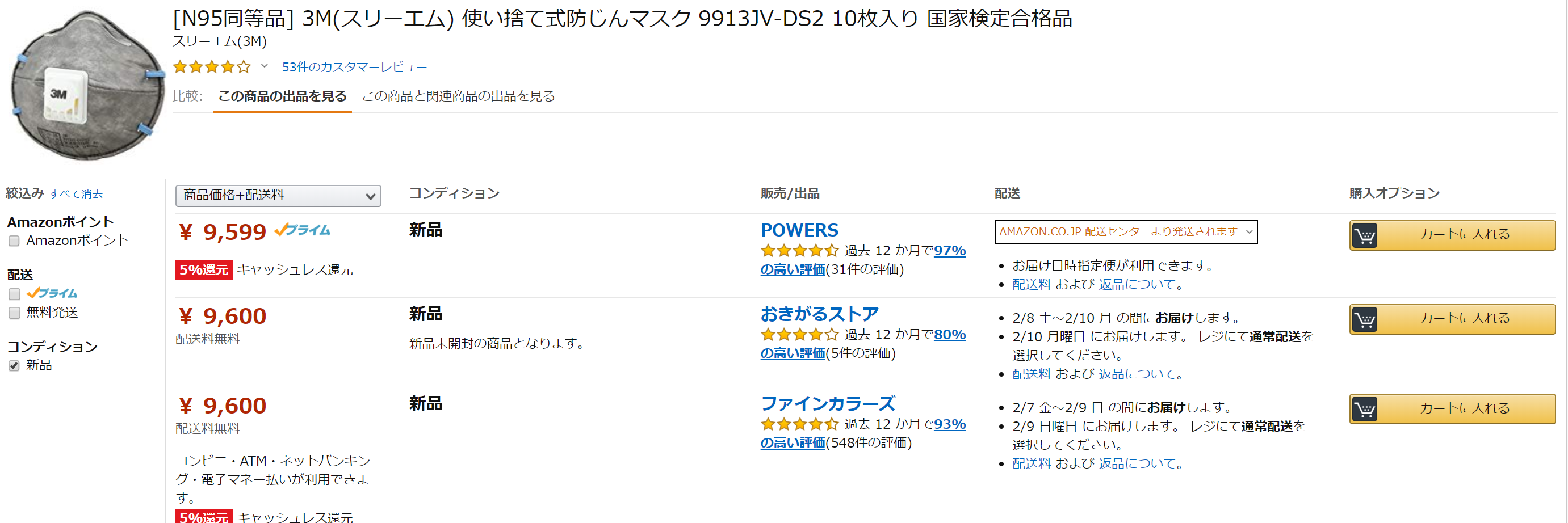
Task: Click the Prime logo beside ¥9,599 price
Action: coord(302,230)
